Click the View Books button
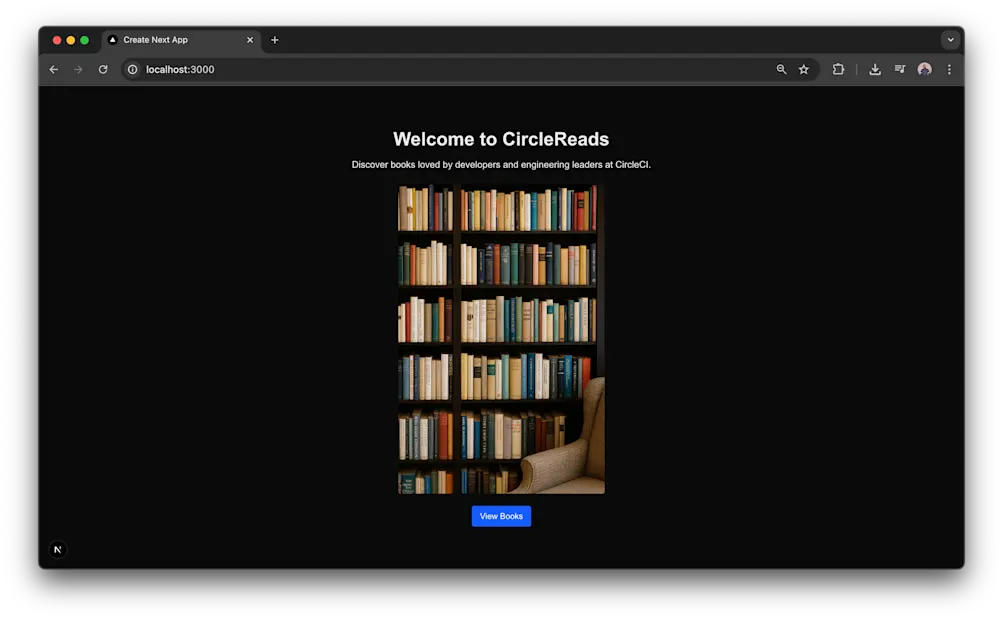This screenshot has height=620, width=1003. pyautogui.click(x=501, y=516)
